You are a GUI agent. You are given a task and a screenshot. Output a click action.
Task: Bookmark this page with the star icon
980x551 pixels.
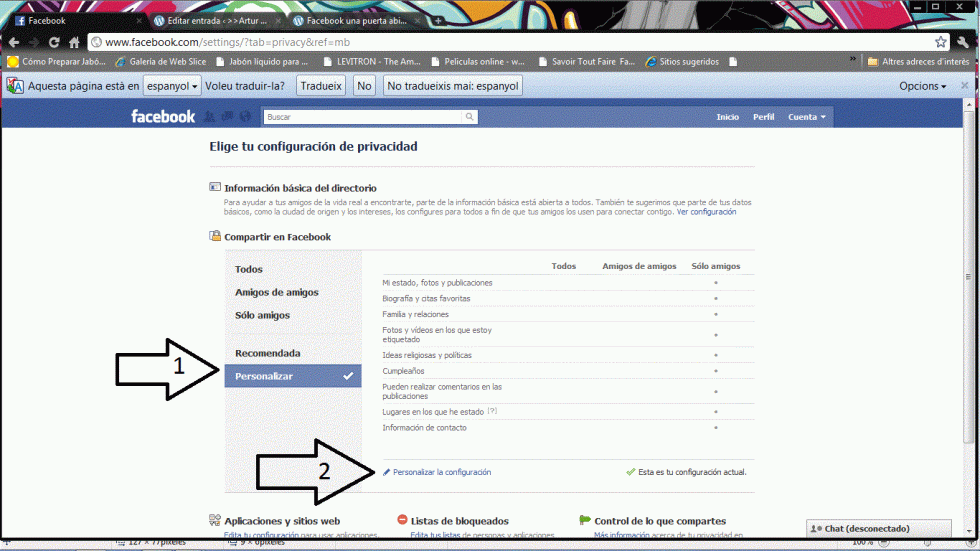[x=941, y=42]
